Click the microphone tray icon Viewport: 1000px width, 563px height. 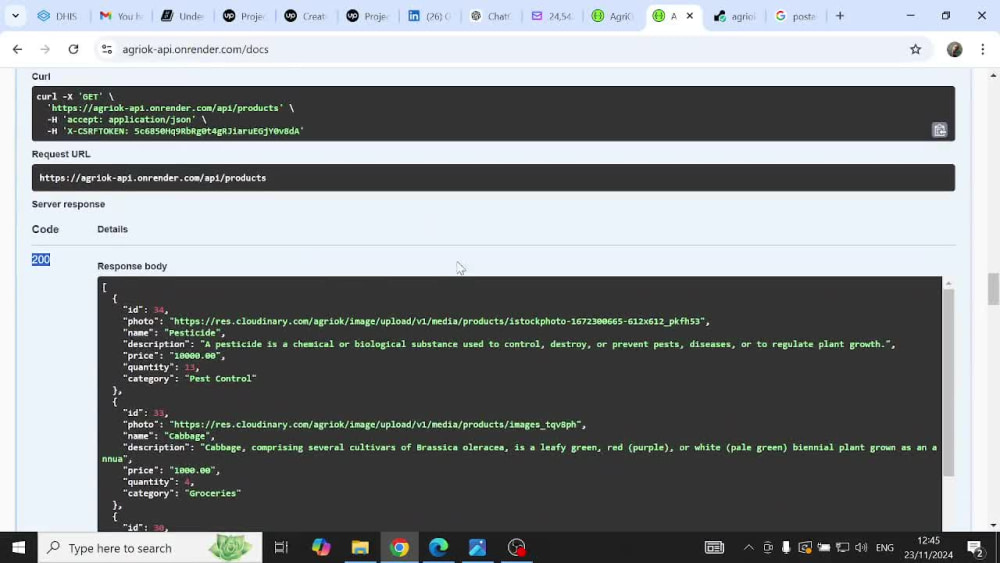(x=786, y=547)
